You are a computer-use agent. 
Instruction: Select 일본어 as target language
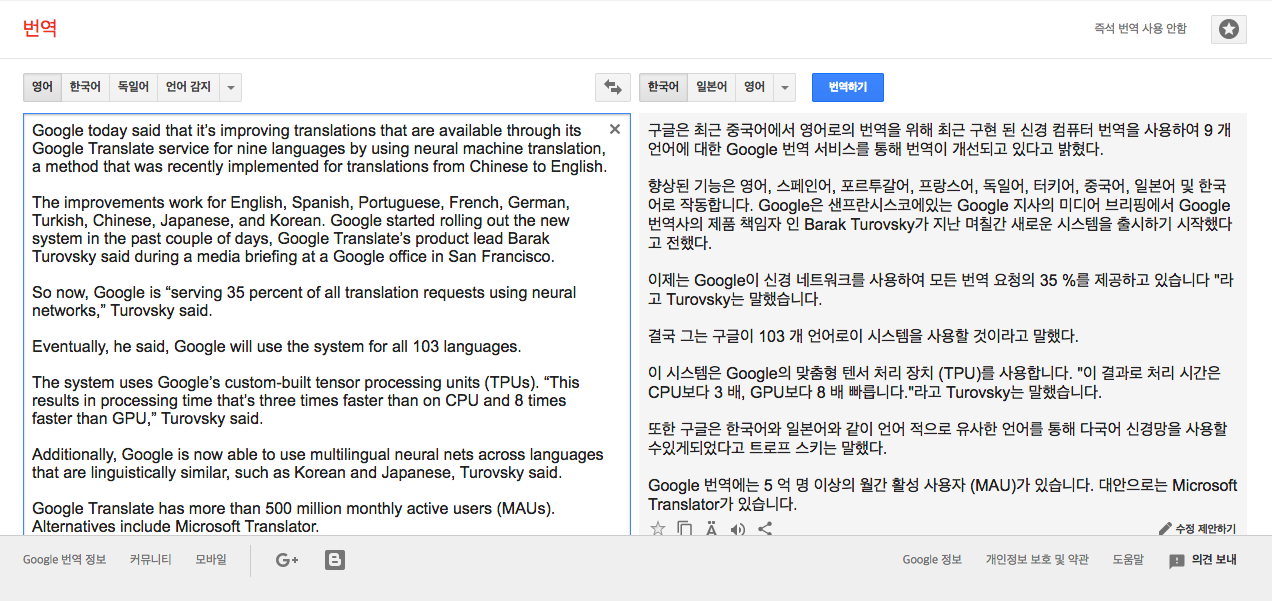711,87
